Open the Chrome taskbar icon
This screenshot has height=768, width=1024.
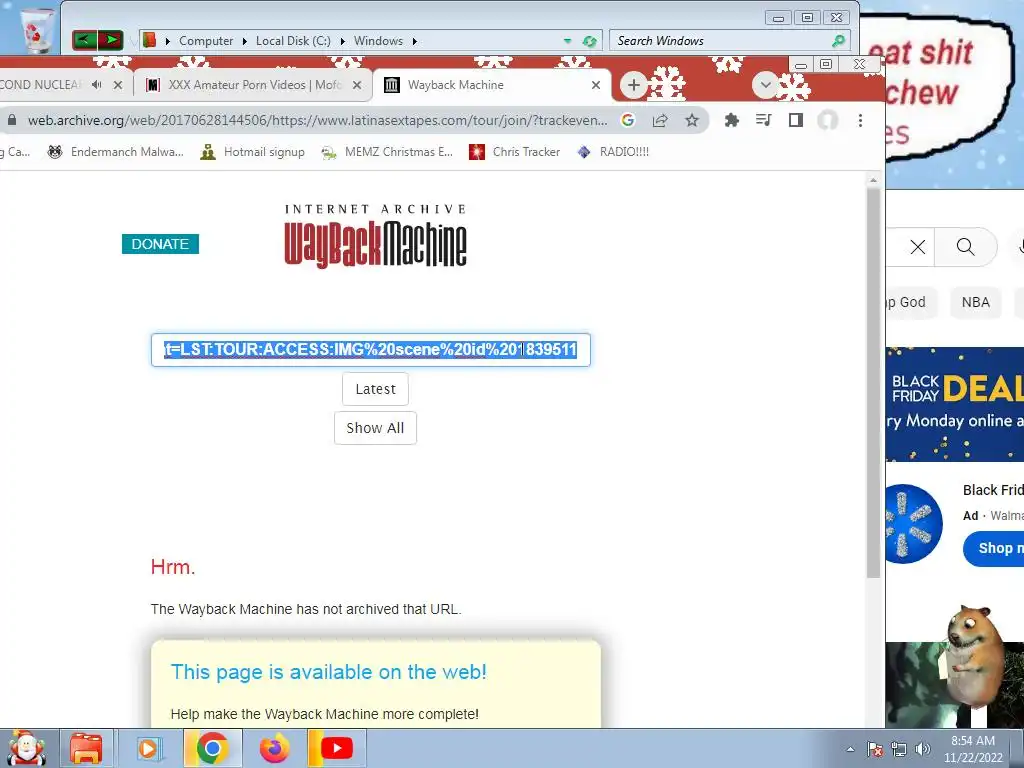click(212, 748)
